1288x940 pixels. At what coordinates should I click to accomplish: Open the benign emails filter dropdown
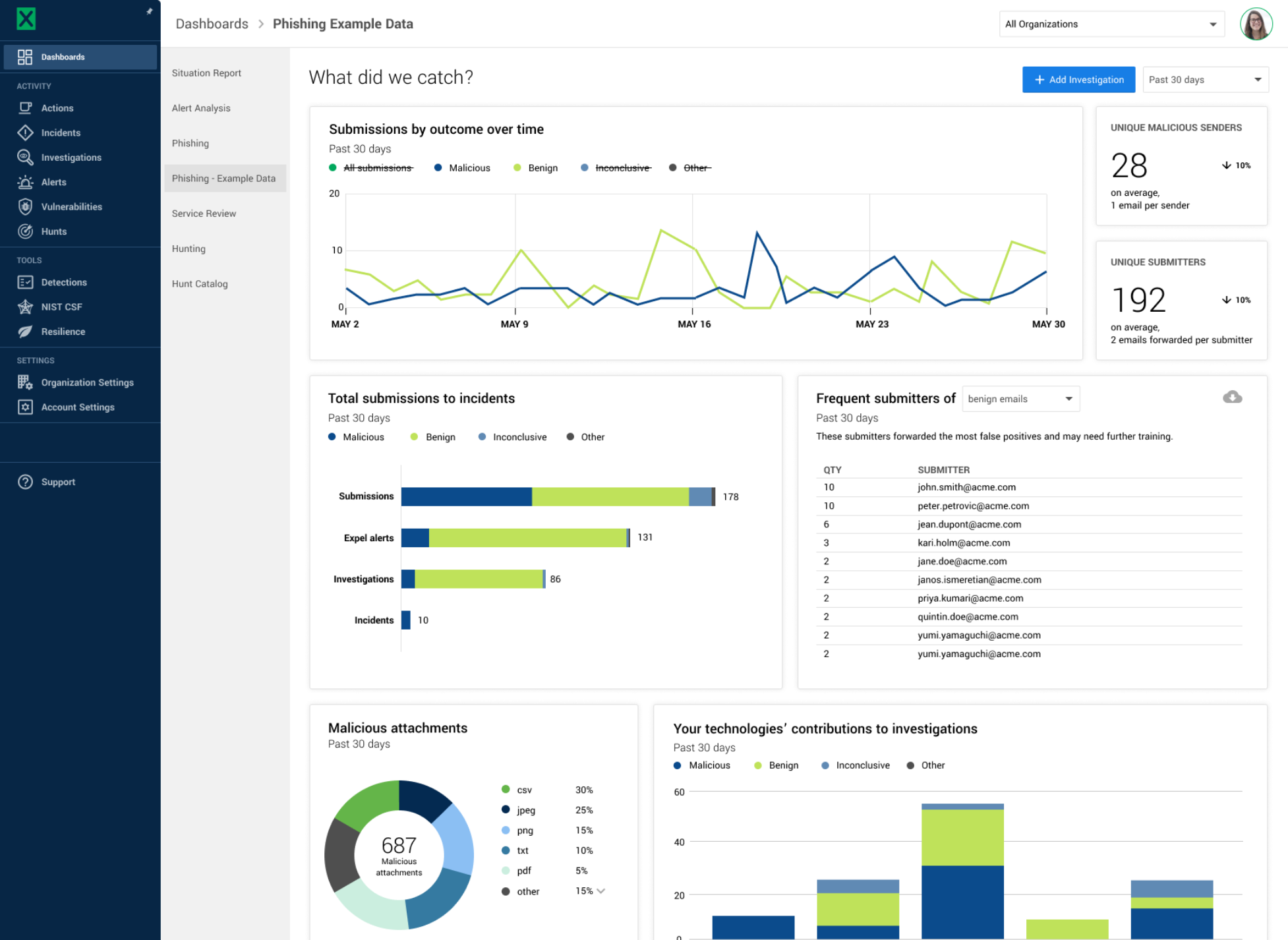point(1020,398)
